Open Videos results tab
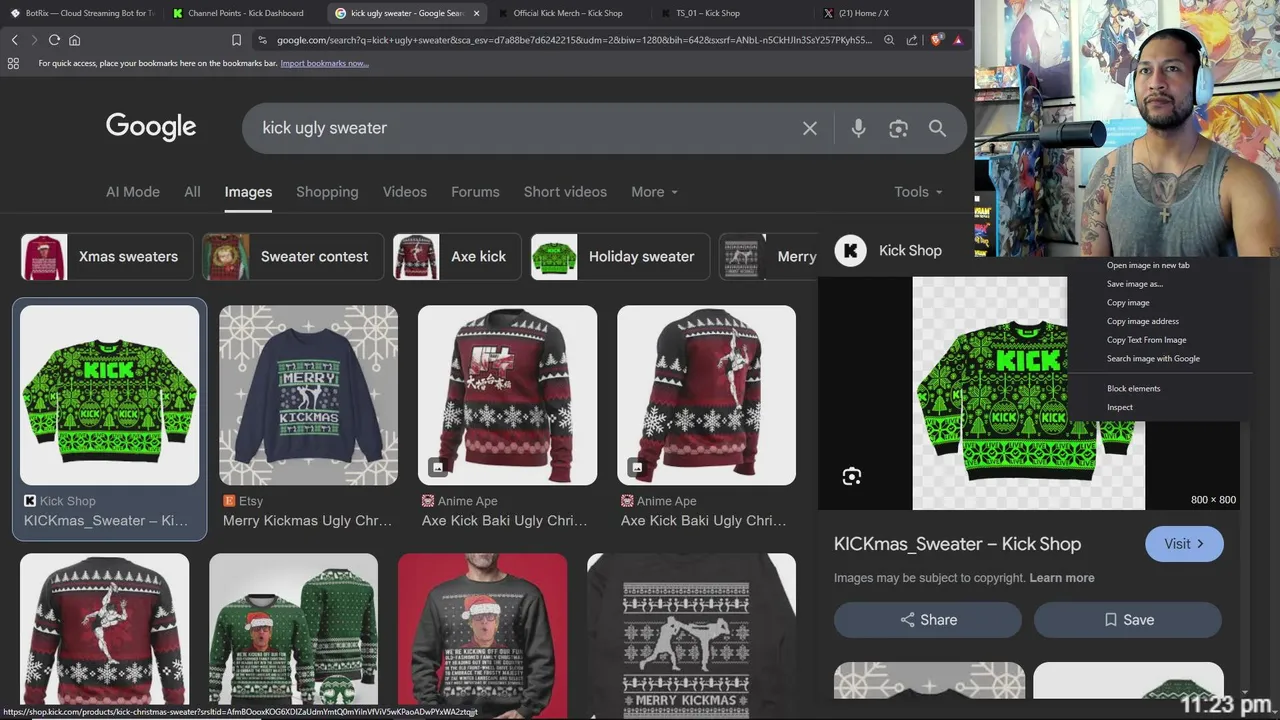 [405, 192]
